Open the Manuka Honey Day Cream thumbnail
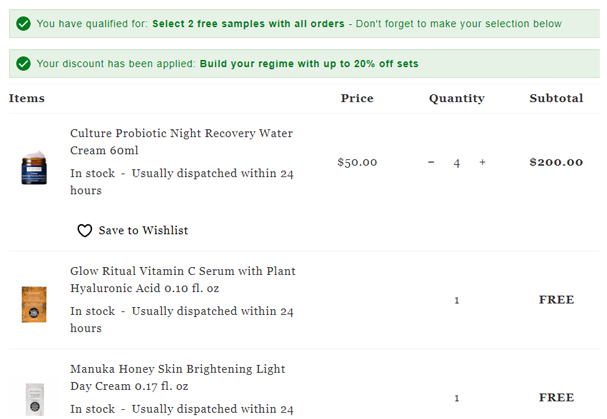The image size is (607, 419). pos(35,399)
